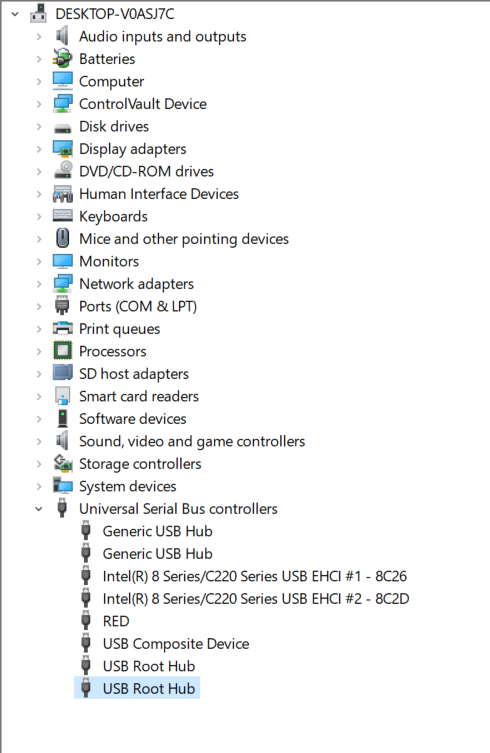
Task: Select the ControlVault Device label
Action: 143,104
